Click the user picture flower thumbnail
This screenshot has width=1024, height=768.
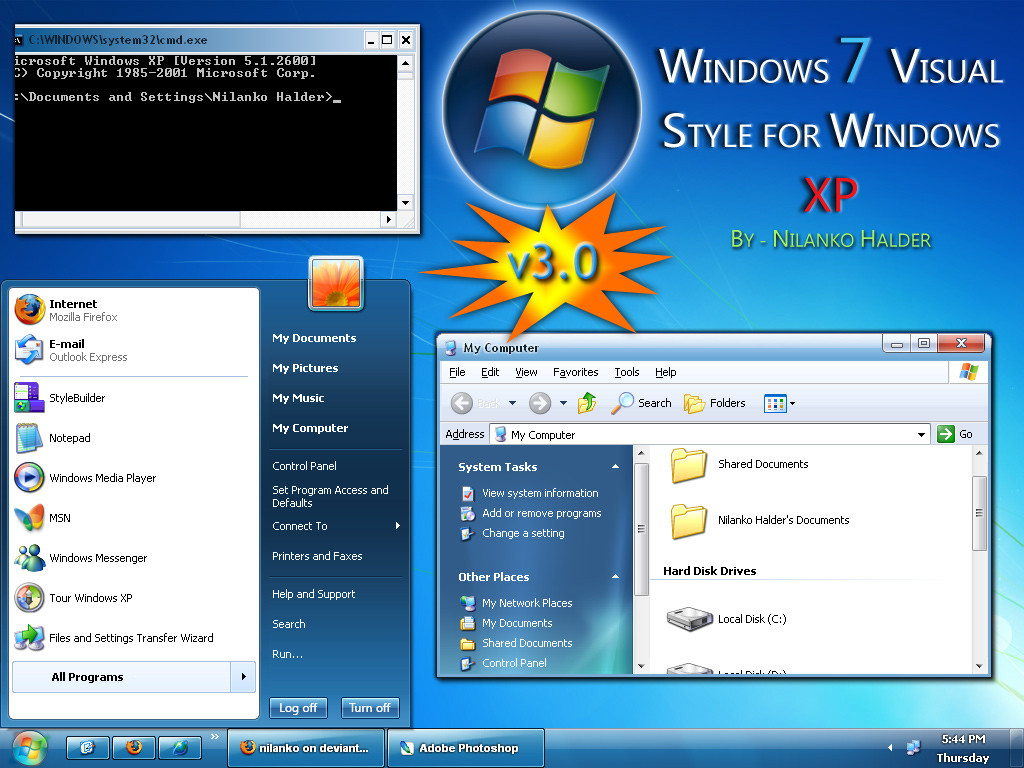(336, 283)
